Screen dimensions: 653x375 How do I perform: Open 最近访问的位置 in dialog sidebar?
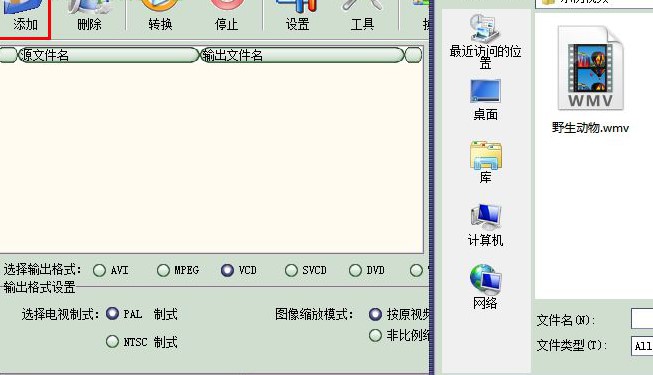click(485, 42)
